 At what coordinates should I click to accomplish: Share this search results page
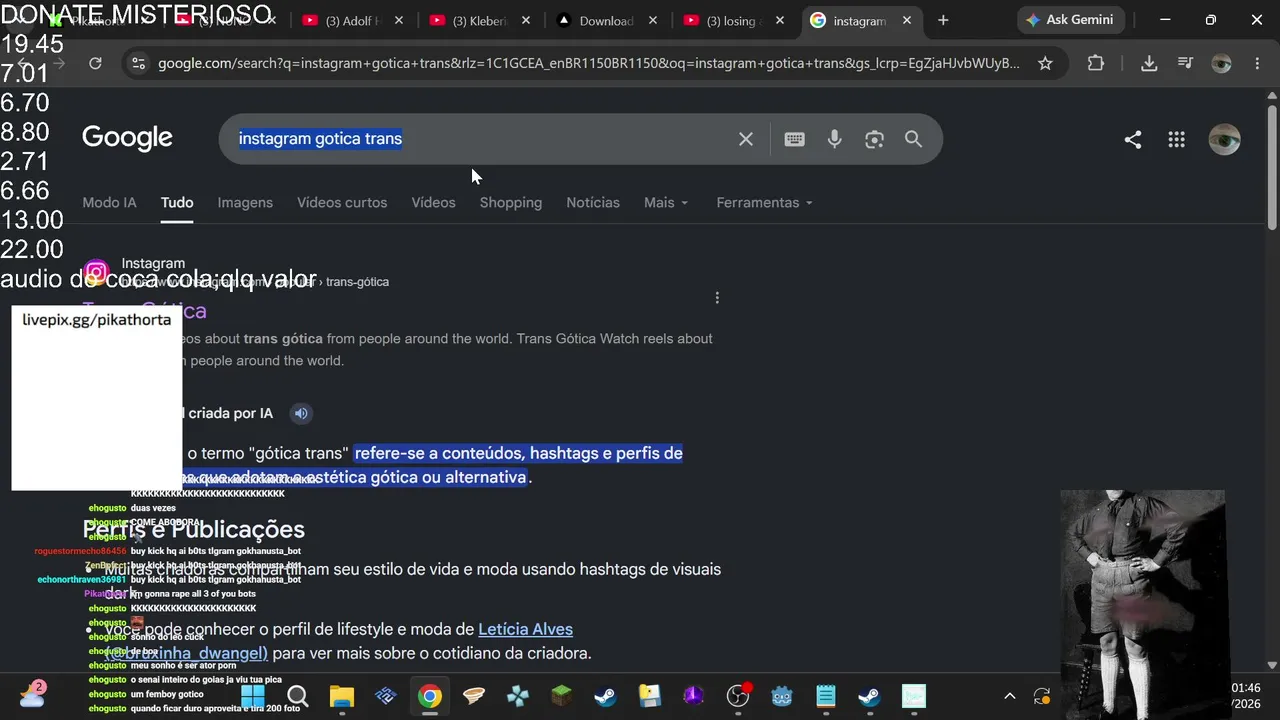1132,140
